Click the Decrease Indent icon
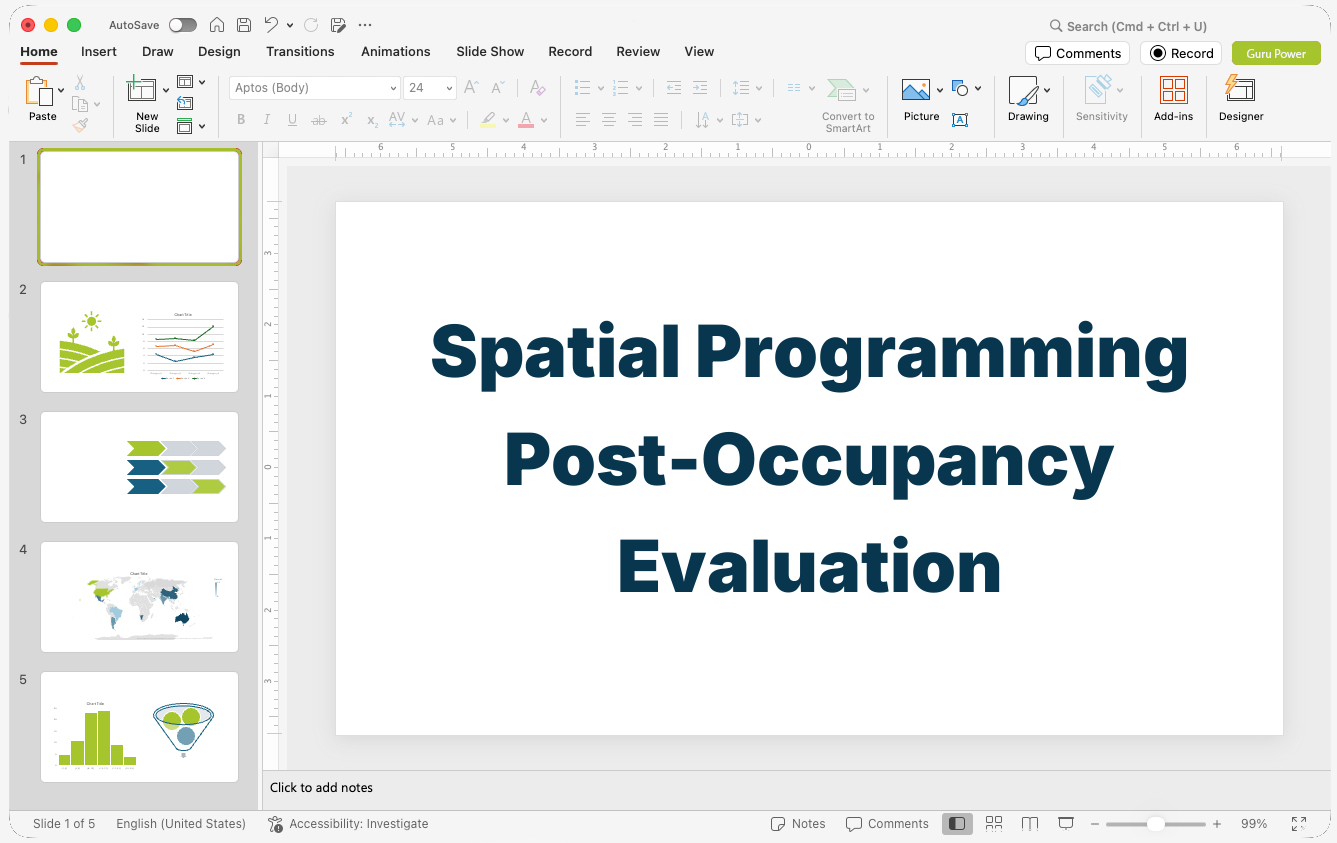This screenshot has width=1337, height=843. click(x=674, y=88)
